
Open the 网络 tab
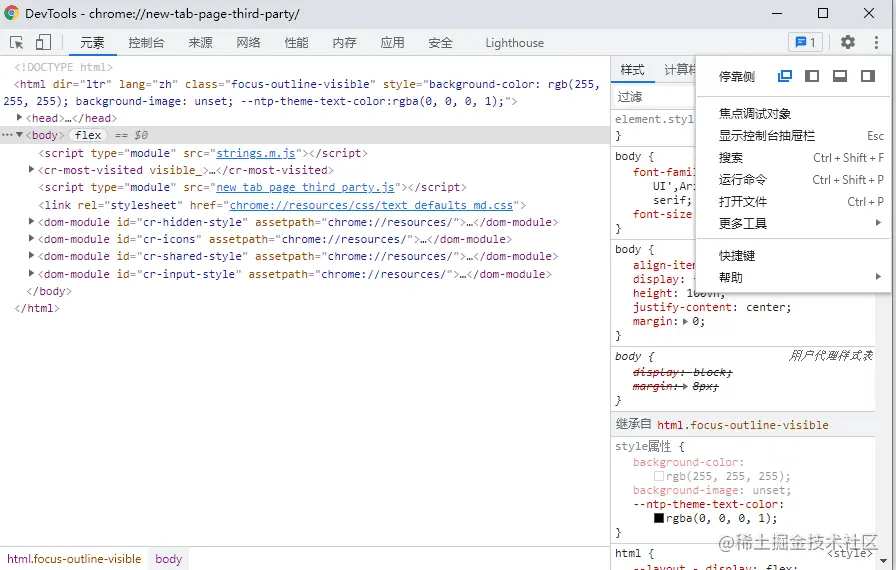tap(249, 43)
